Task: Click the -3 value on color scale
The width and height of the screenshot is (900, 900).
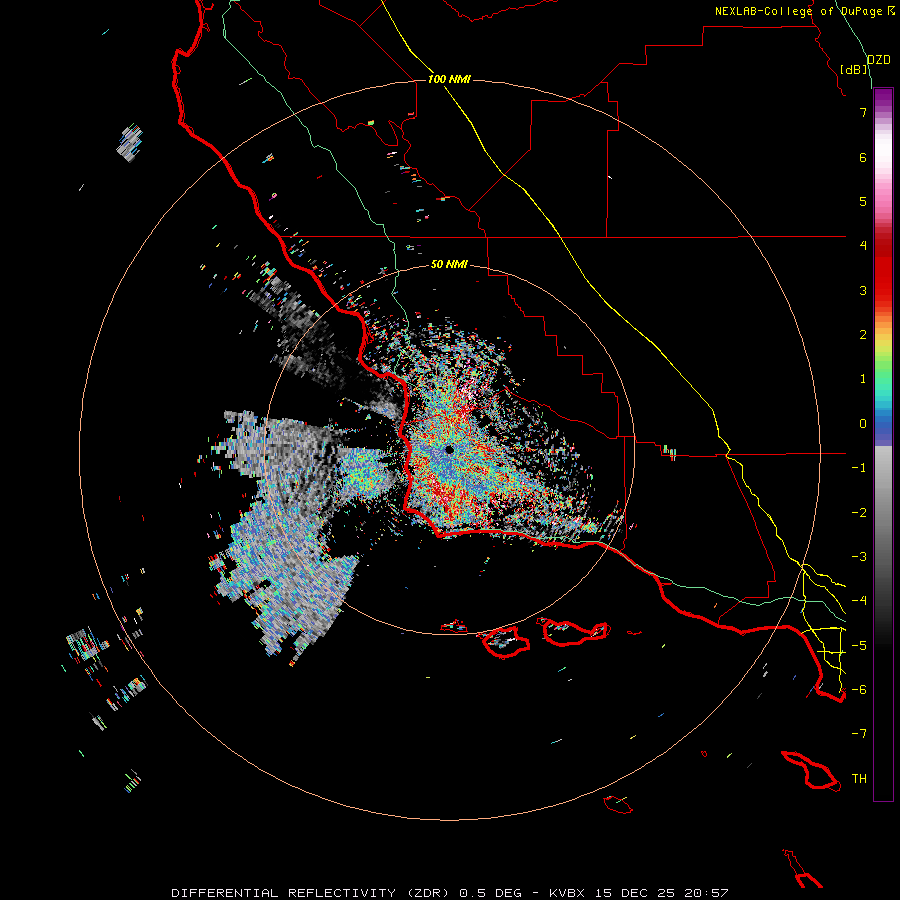Action: tap(859, 556)
